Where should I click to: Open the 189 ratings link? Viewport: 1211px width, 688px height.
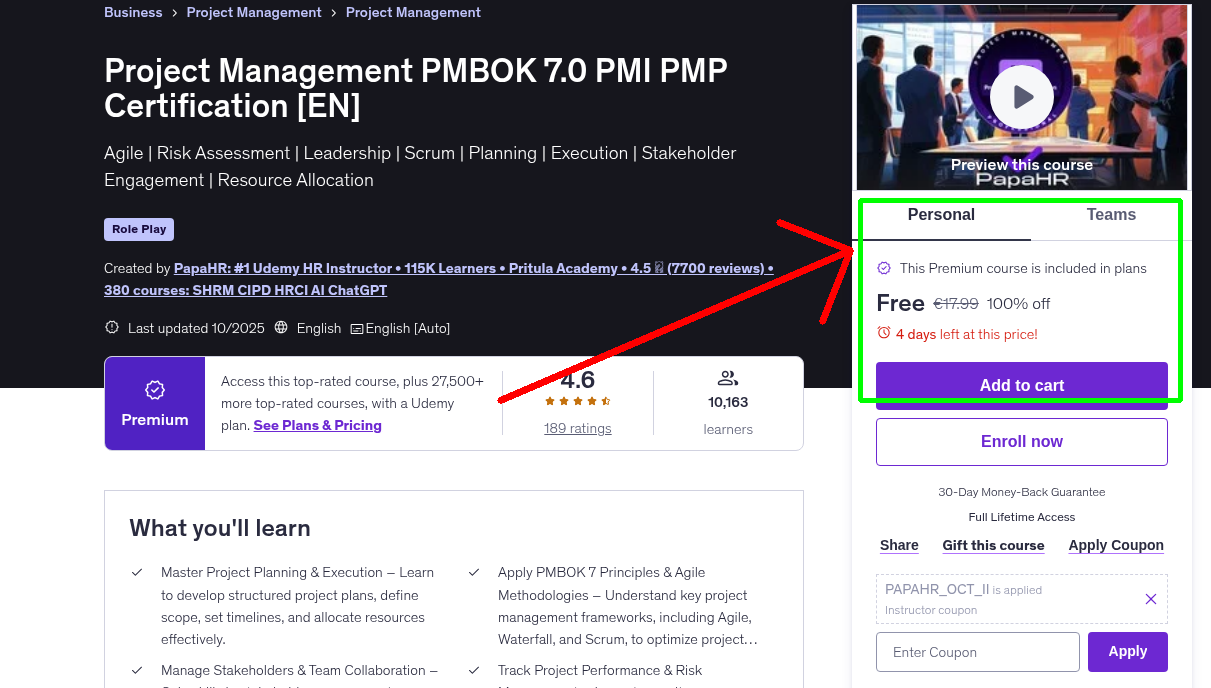pyautogui.click(x=577, y=429)
